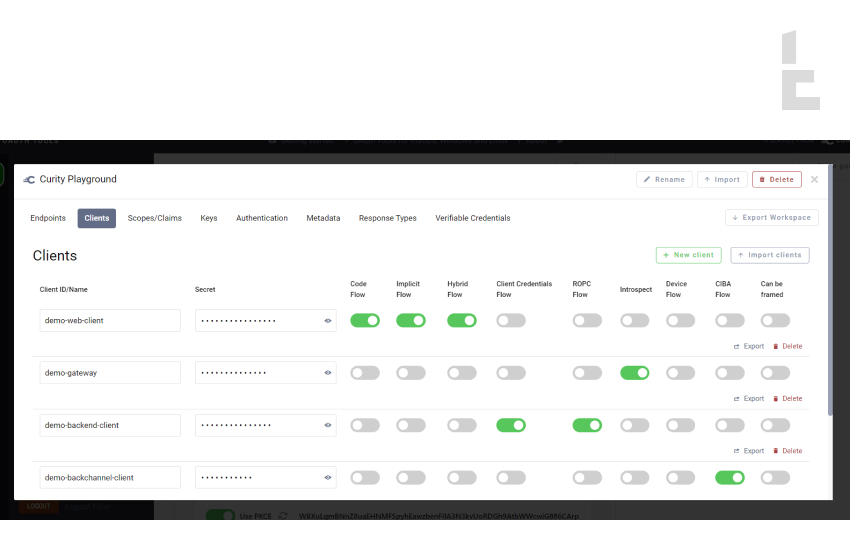Switch to the Scopes/Claims tab

click(155, 218)
